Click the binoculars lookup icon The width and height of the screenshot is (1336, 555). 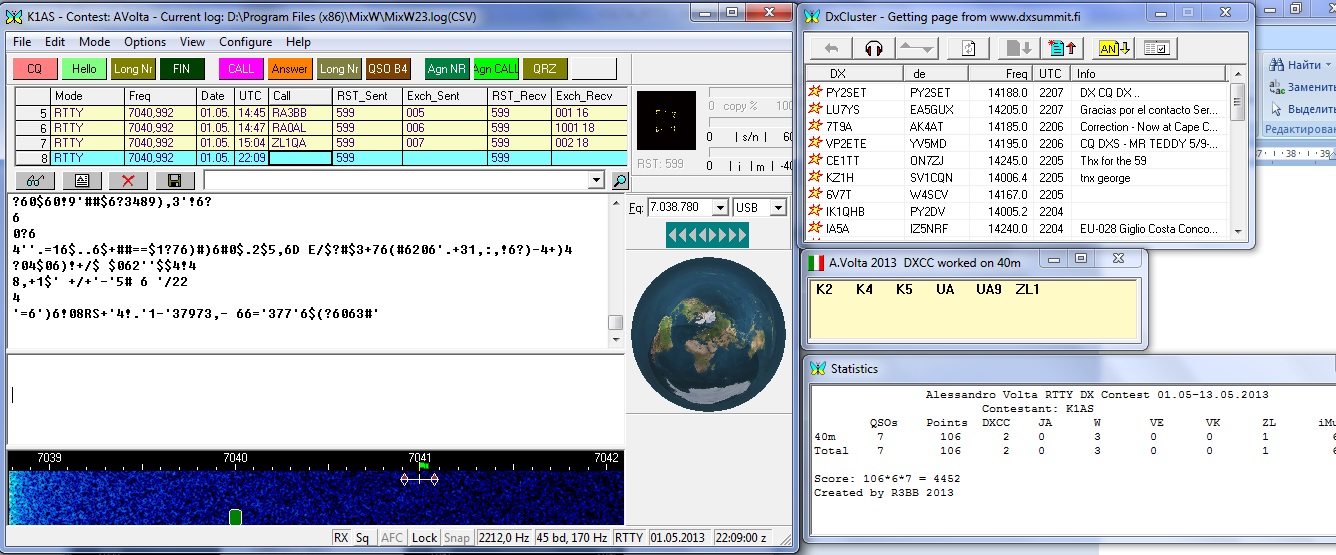click(x=35, y=181)
